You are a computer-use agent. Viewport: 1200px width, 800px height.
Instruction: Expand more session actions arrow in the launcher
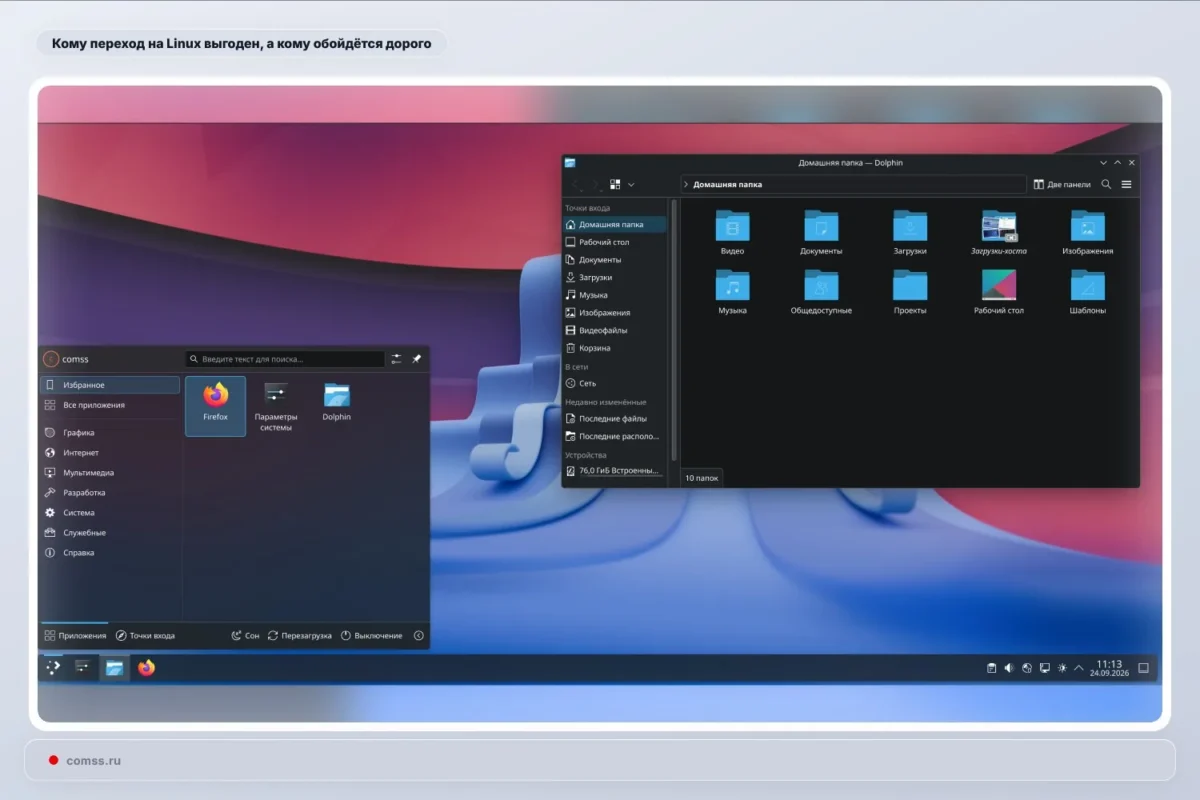pyautogui.click(x=419, y=635)
